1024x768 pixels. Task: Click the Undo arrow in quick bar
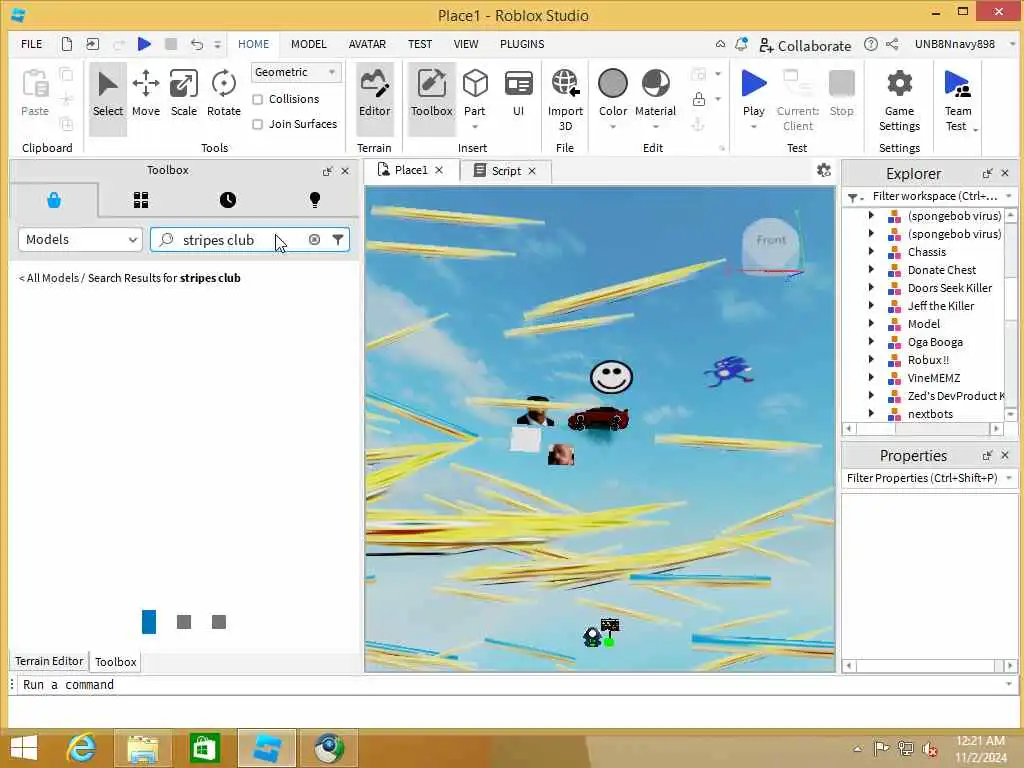[197, 44]
